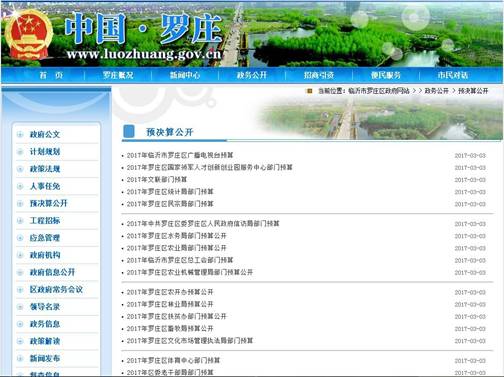Open the 新闻中心 navigation tab
This screenshot has width=504, height=377.
(185, 75)
